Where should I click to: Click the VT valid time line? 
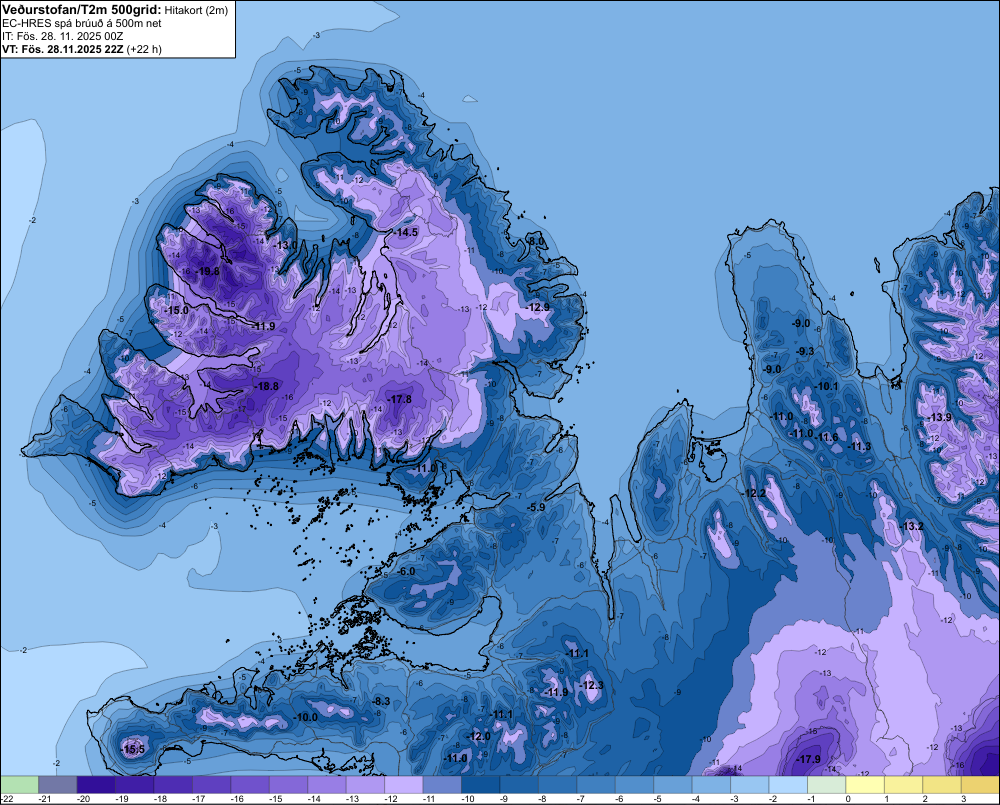(82, 49)
